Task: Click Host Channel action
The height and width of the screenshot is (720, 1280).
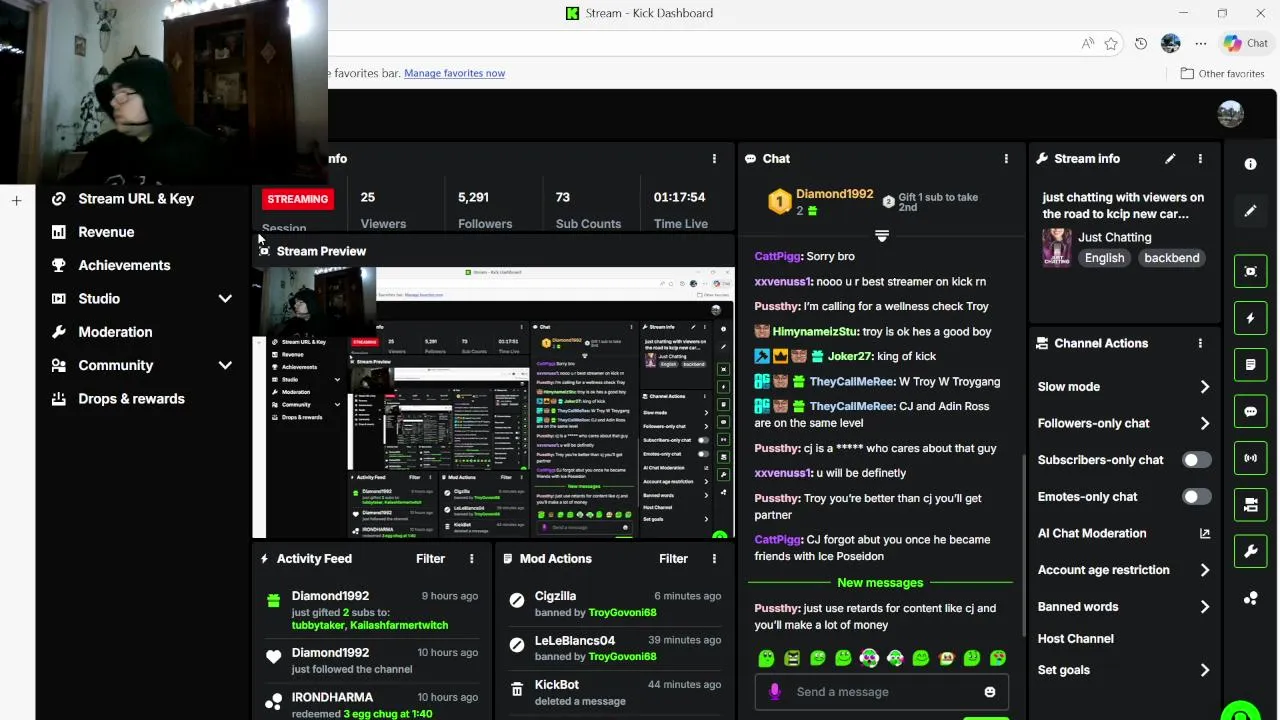Action: coord(1075,638)
